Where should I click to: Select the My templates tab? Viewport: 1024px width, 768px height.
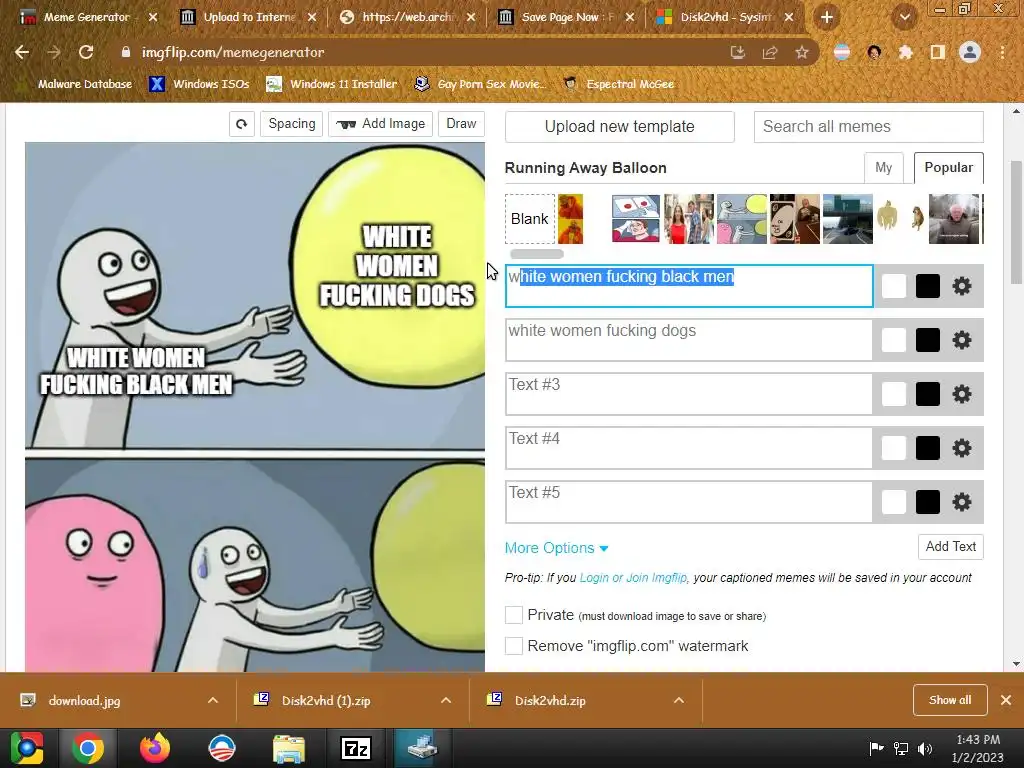pos(884,168)
